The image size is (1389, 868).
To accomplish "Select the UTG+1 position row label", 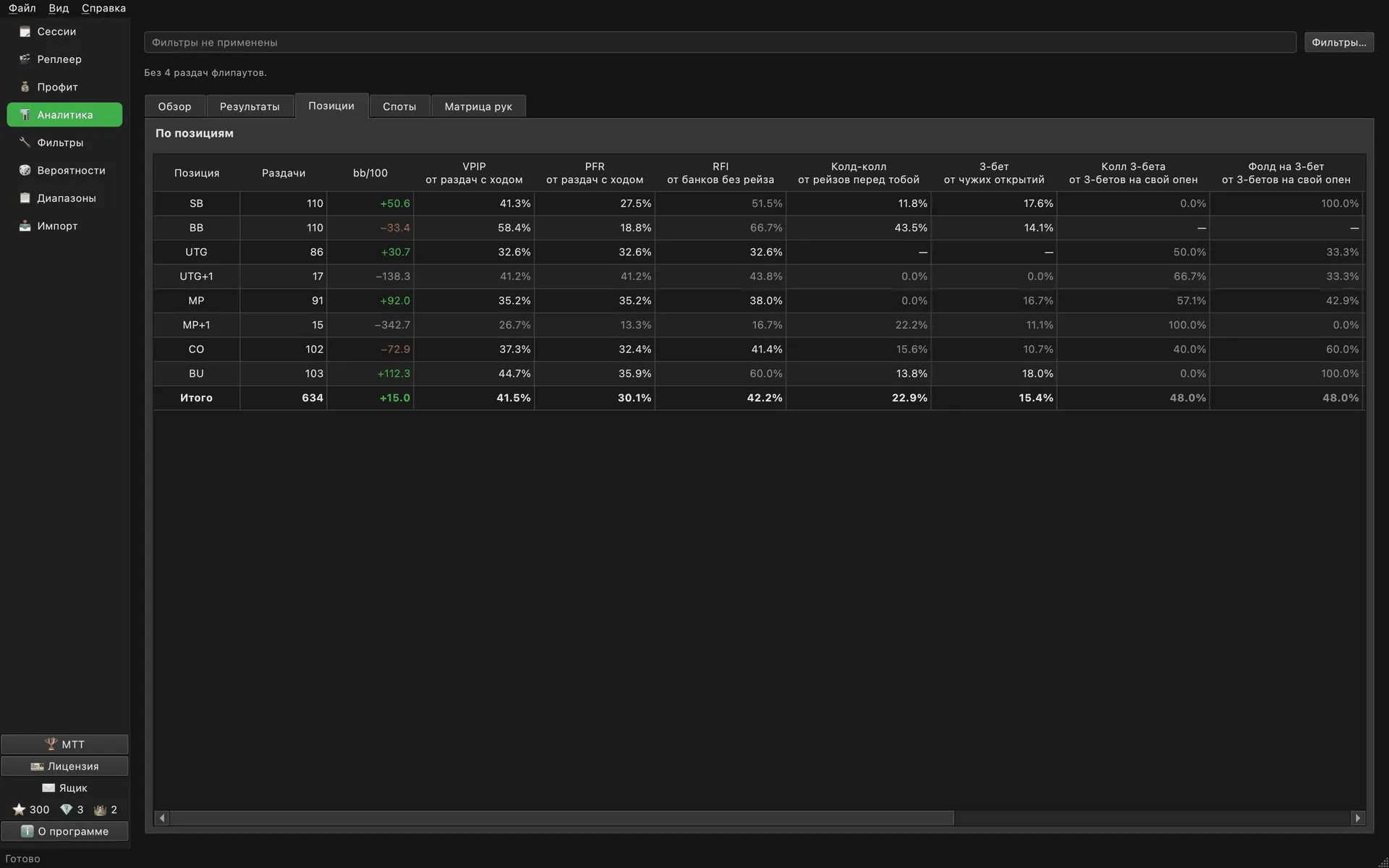I will (197, 276).
